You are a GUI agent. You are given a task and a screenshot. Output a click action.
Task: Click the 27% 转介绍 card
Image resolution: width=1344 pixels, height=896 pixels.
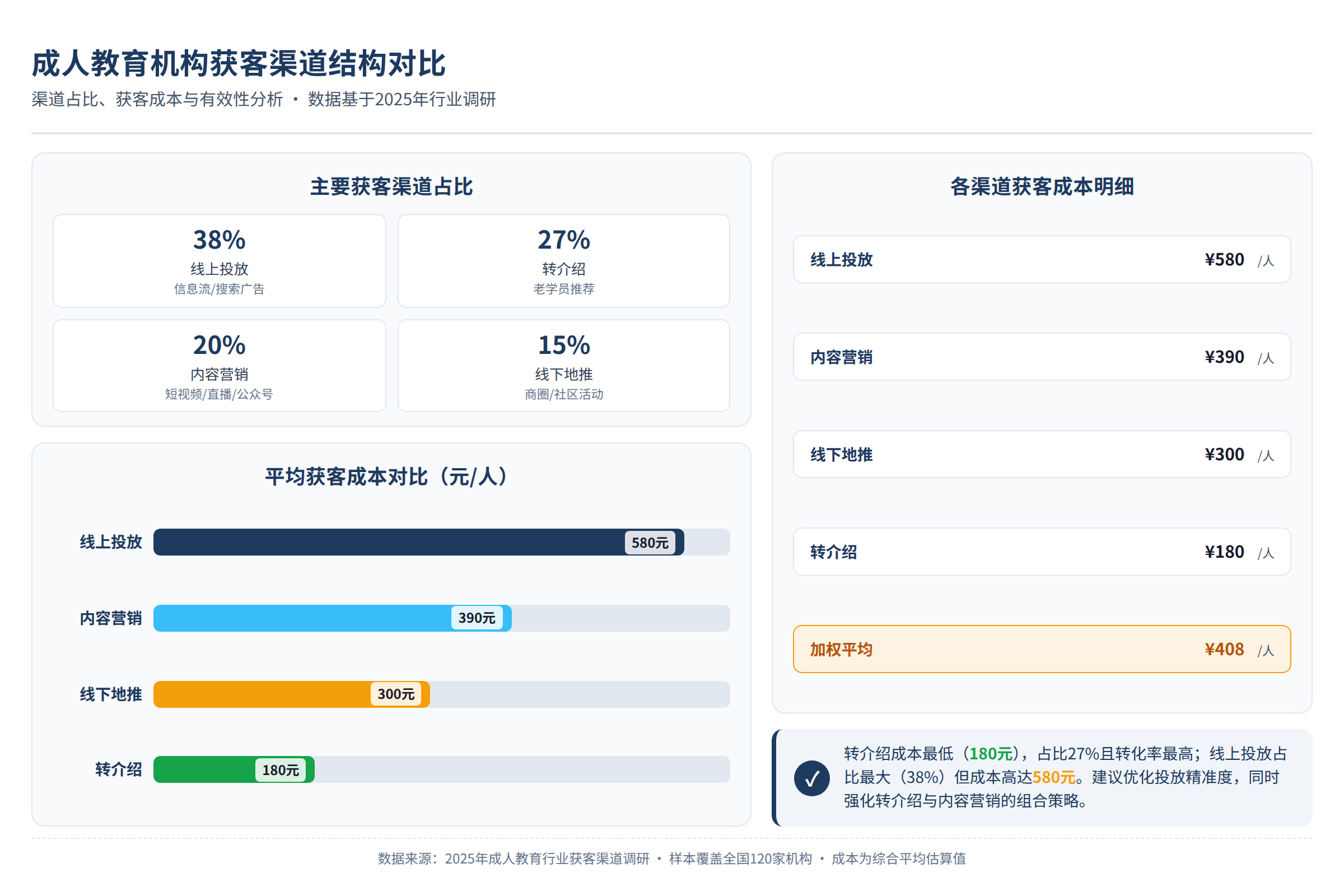pos(563,260)
